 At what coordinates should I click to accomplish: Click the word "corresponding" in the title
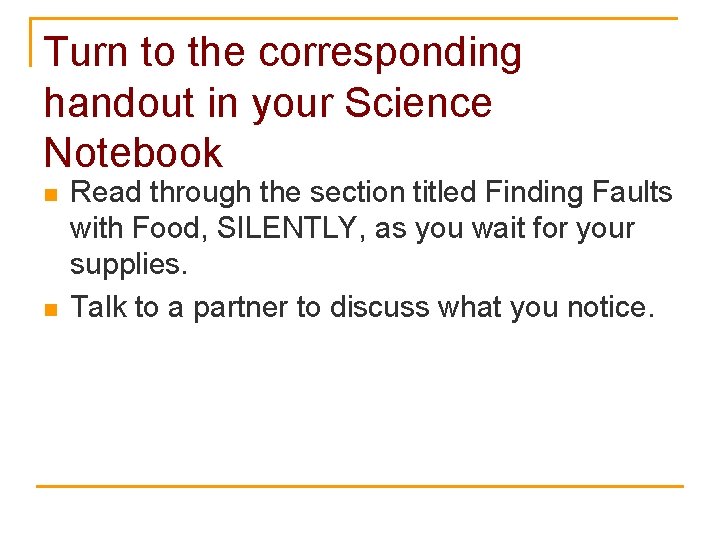pos(390,54)
